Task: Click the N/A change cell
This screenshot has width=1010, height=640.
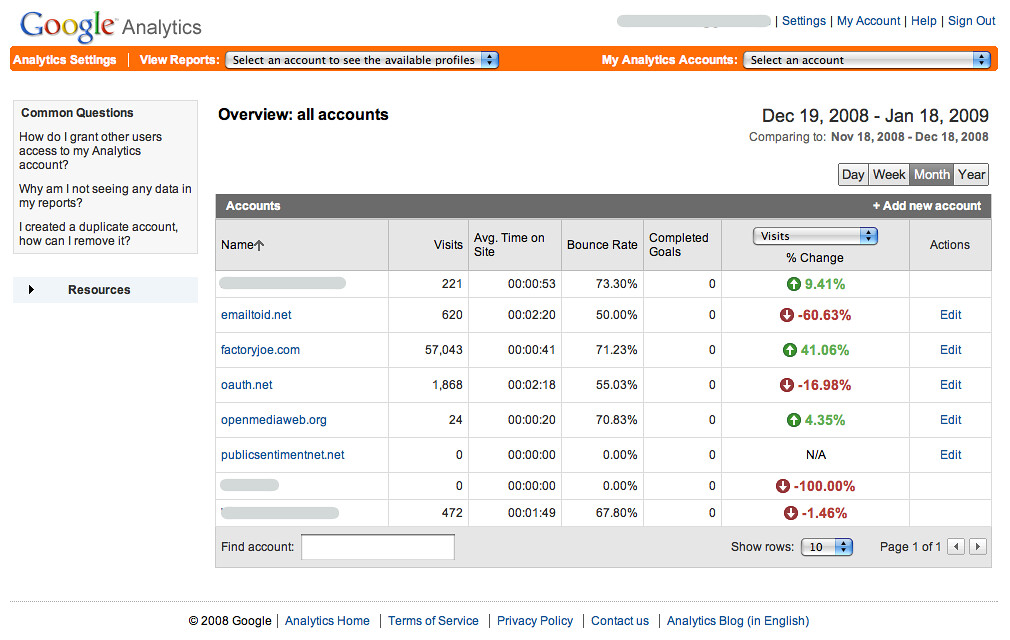Action: [815, 455]
